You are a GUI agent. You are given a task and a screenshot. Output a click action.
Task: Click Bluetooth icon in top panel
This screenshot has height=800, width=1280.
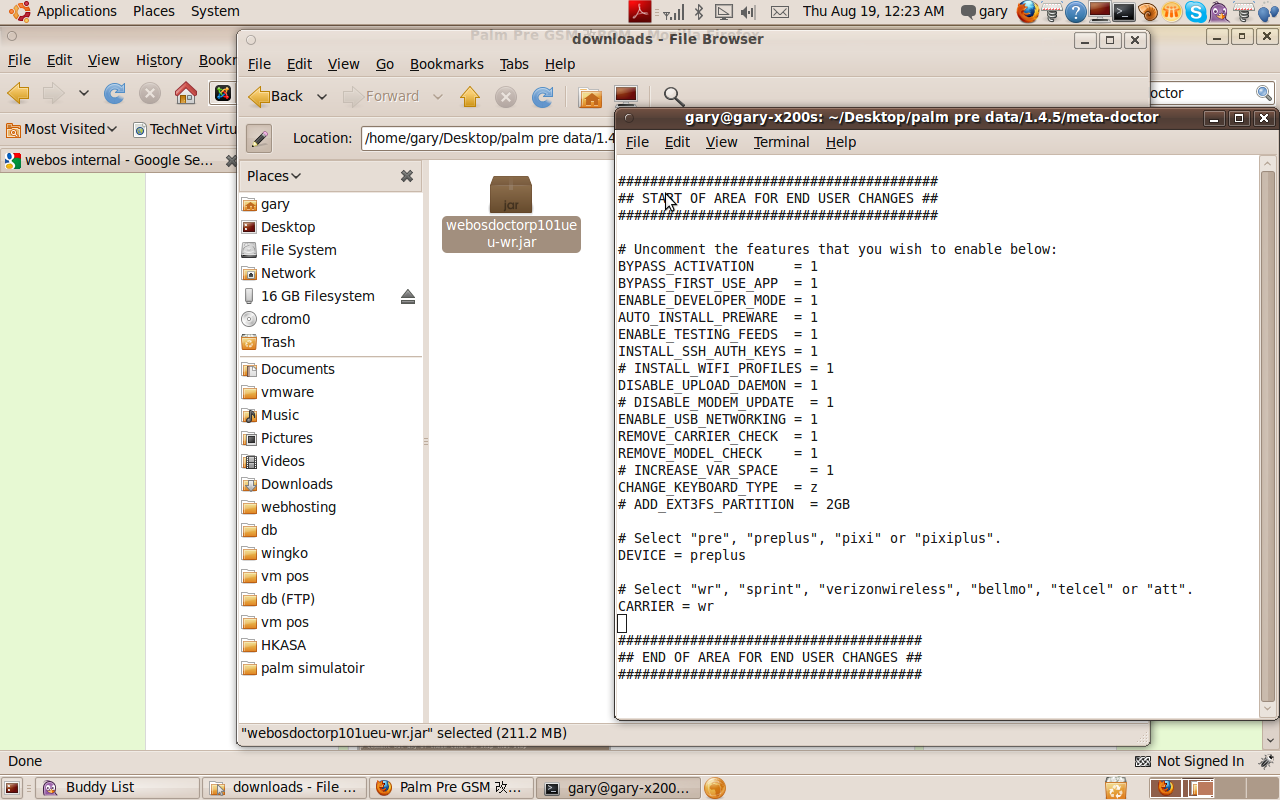tap(699, 11)
